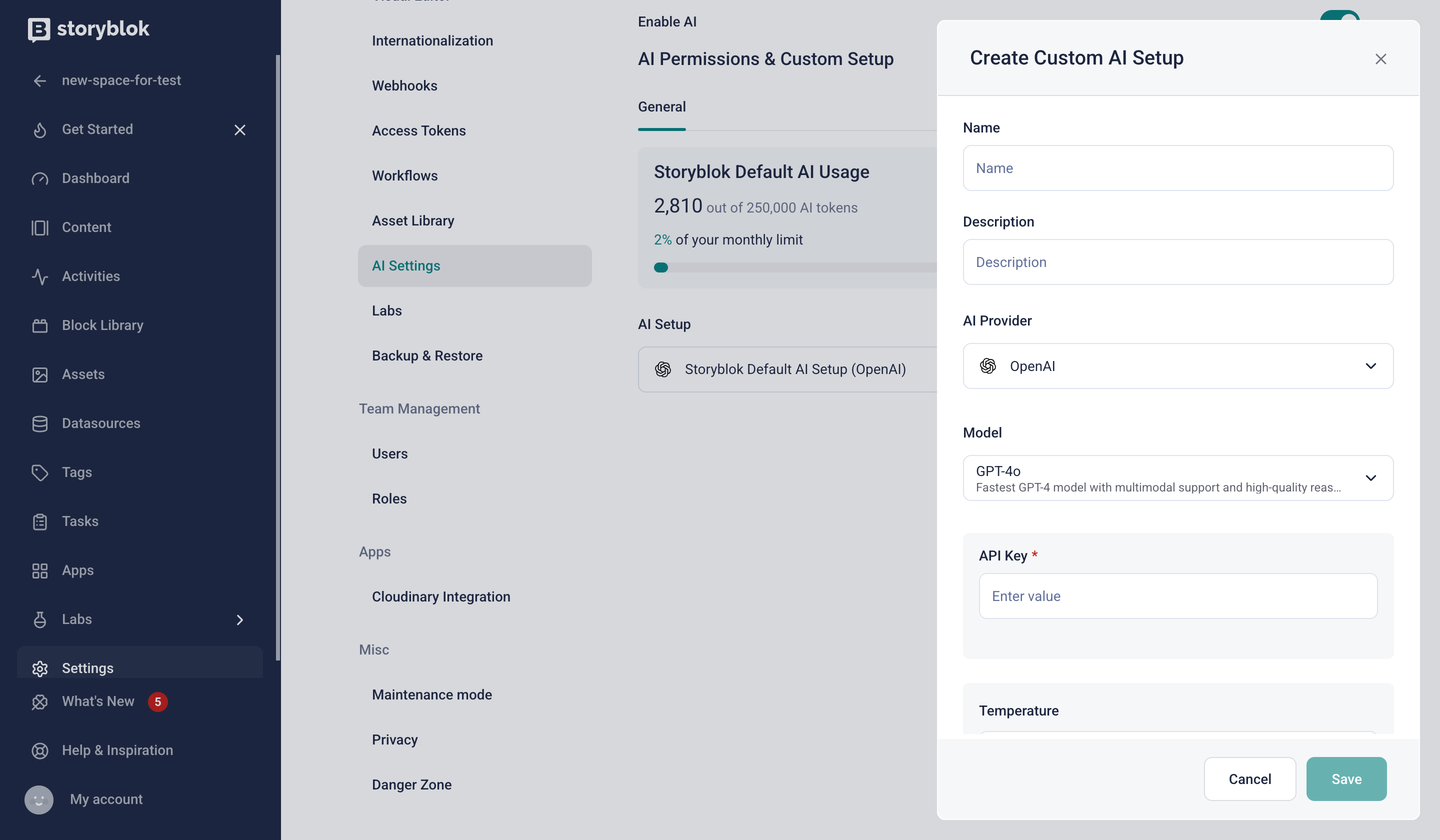Expand the Model GPT-4o dropdown

[x=1177, y=478]
